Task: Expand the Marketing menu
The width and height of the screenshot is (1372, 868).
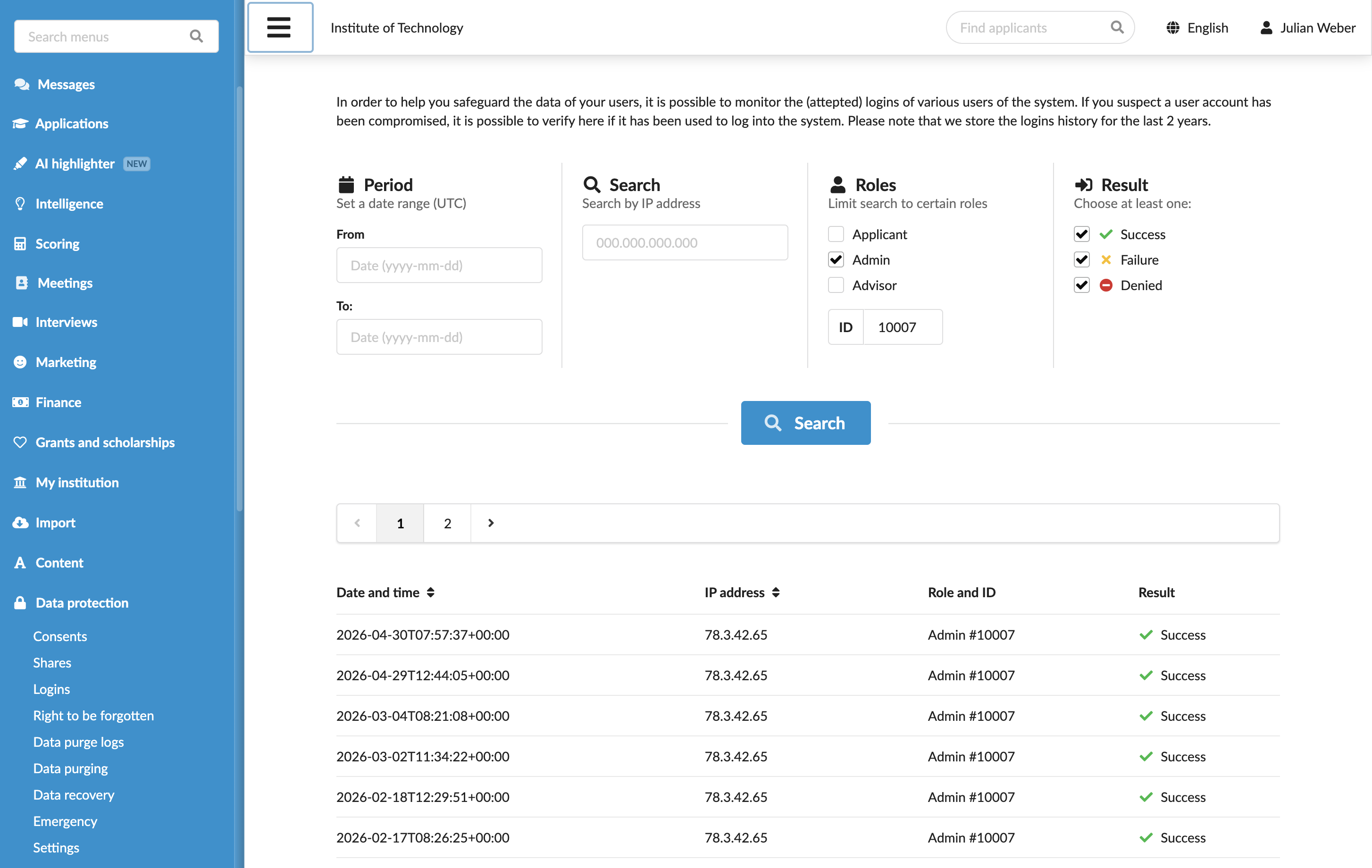Action: click(x=66, y=362)
